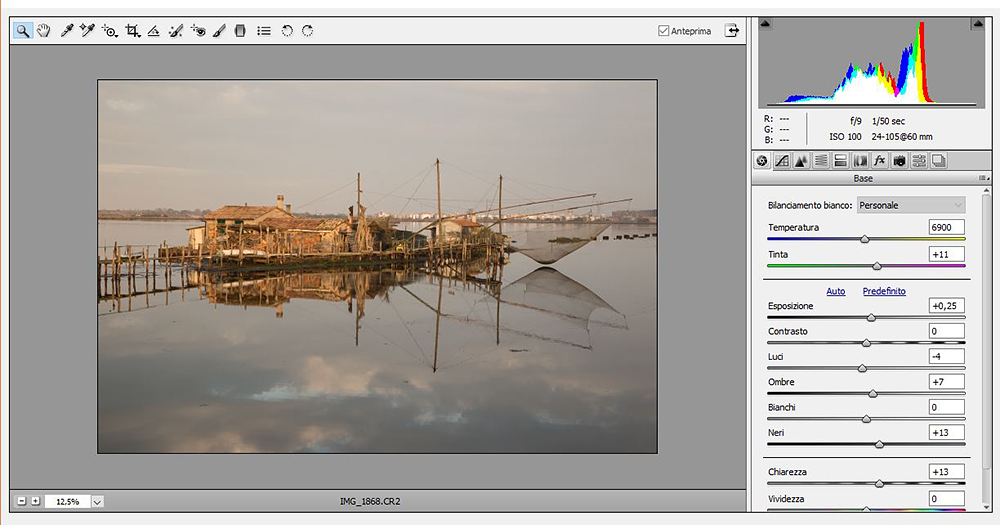Open the Camera Calibration panel
1000x525 pixels.
tap(899, 161)
